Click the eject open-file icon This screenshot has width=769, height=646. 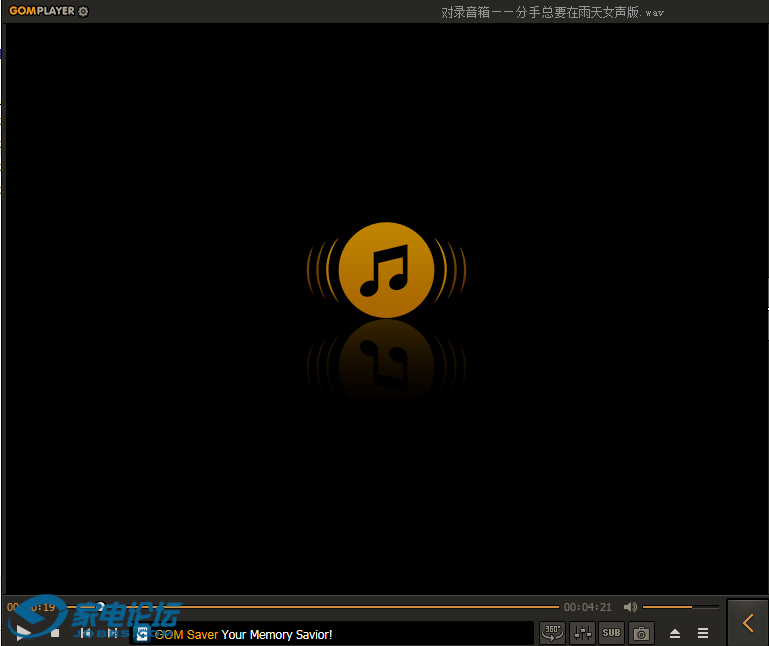click(675, 633)
